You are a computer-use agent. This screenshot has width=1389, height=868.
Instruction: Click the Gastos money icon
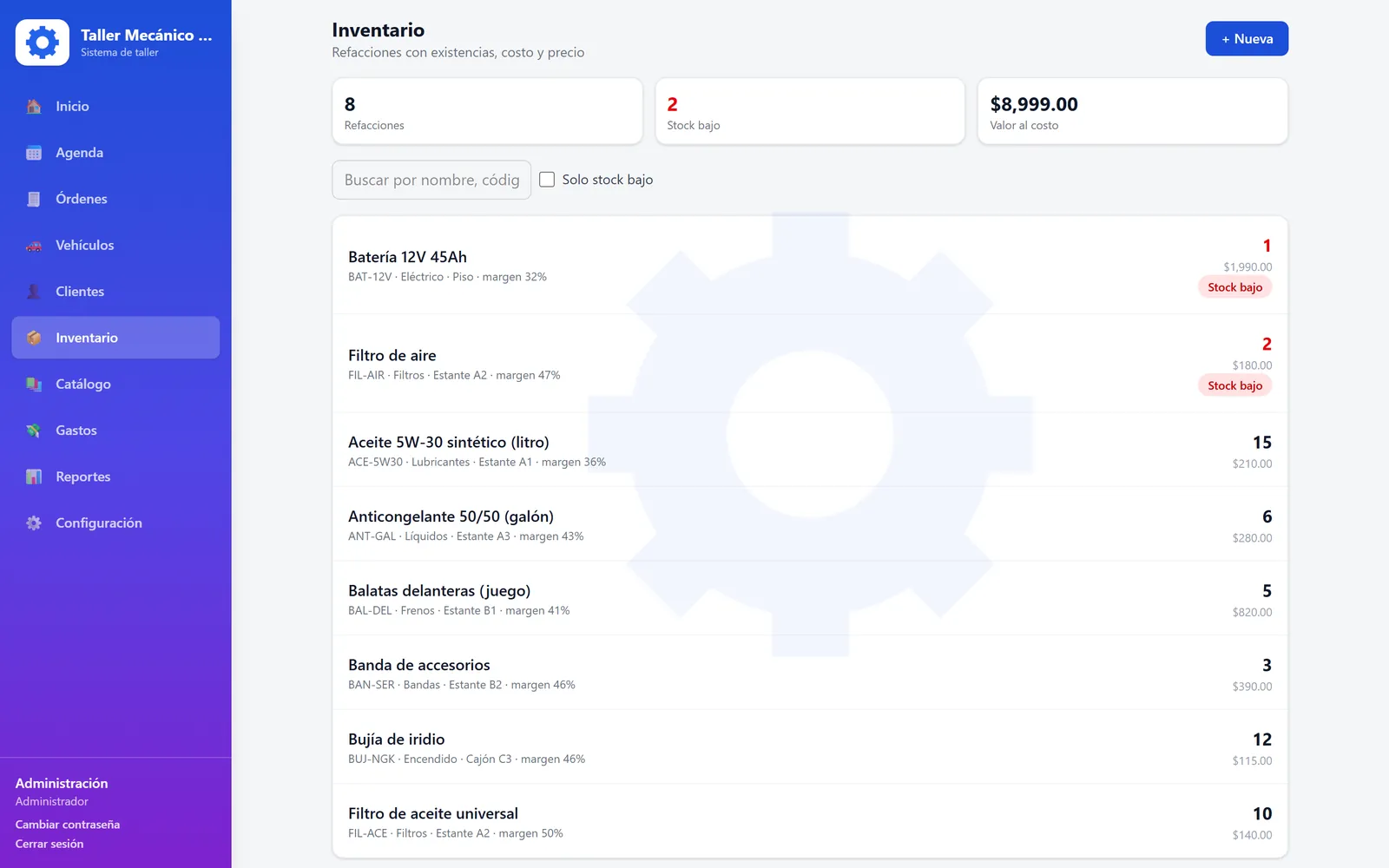[34, 431]
